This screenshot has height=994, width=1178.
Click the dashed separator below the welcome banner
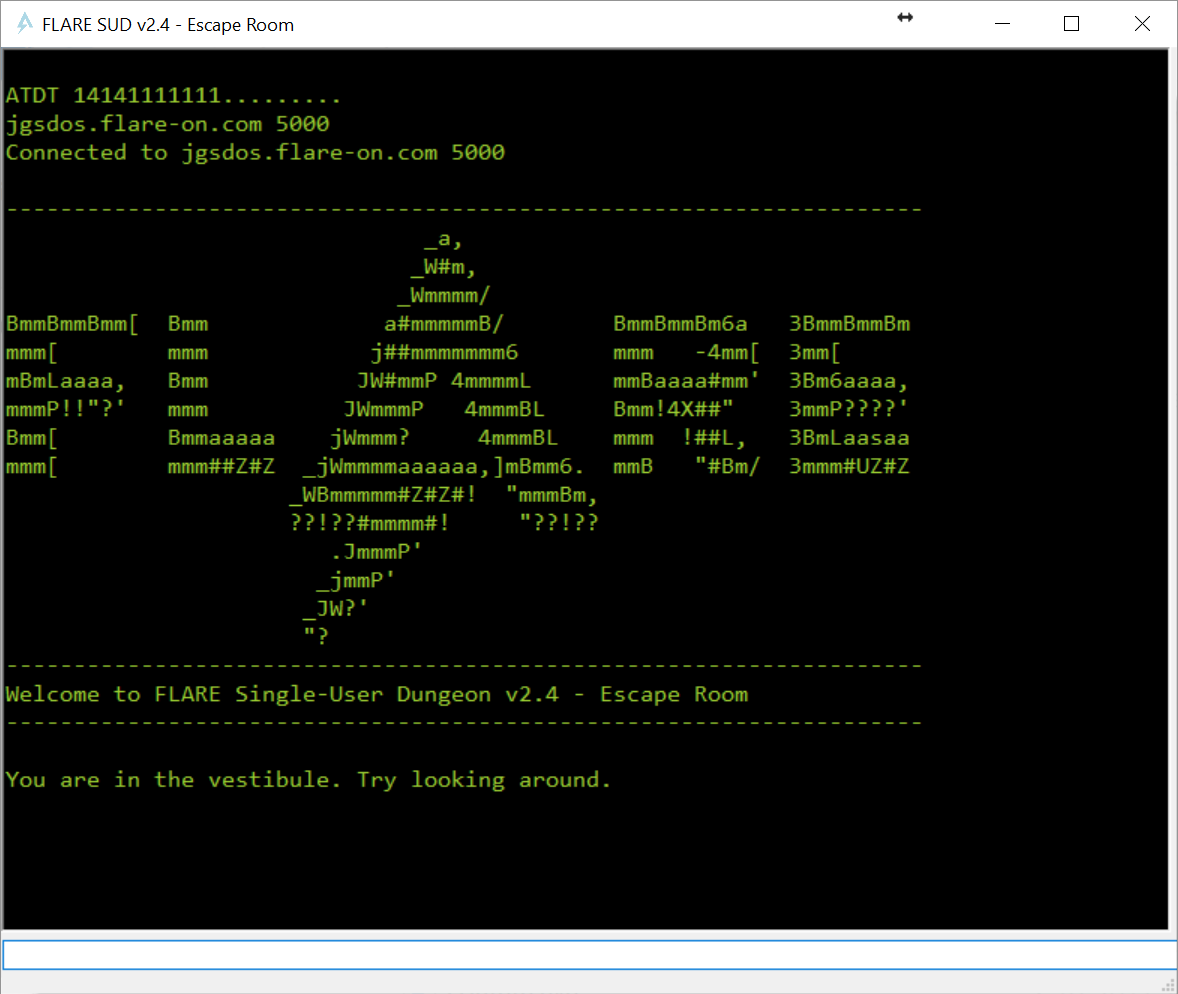(463, 722)
